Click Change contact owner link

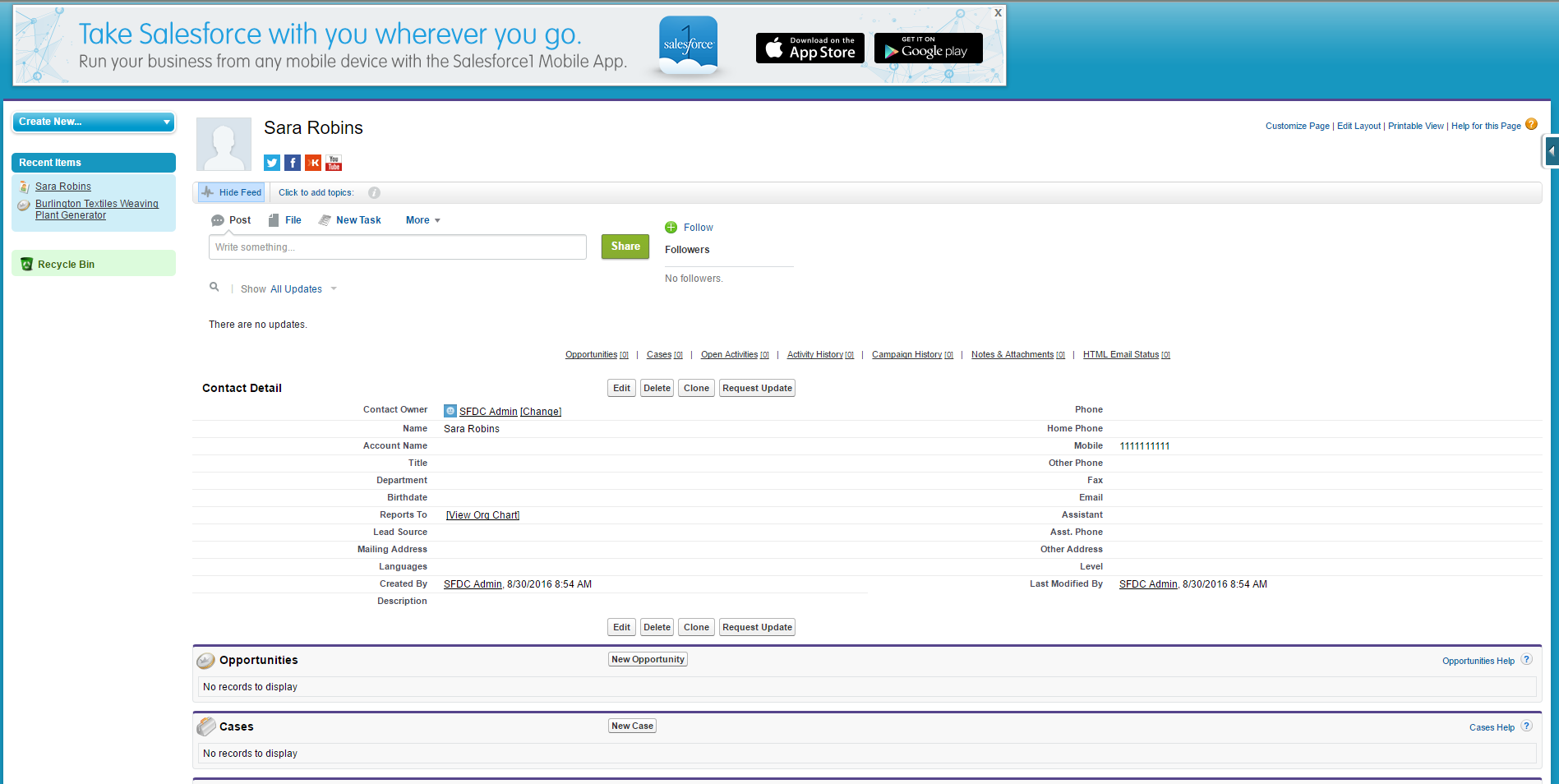(541, 412)
